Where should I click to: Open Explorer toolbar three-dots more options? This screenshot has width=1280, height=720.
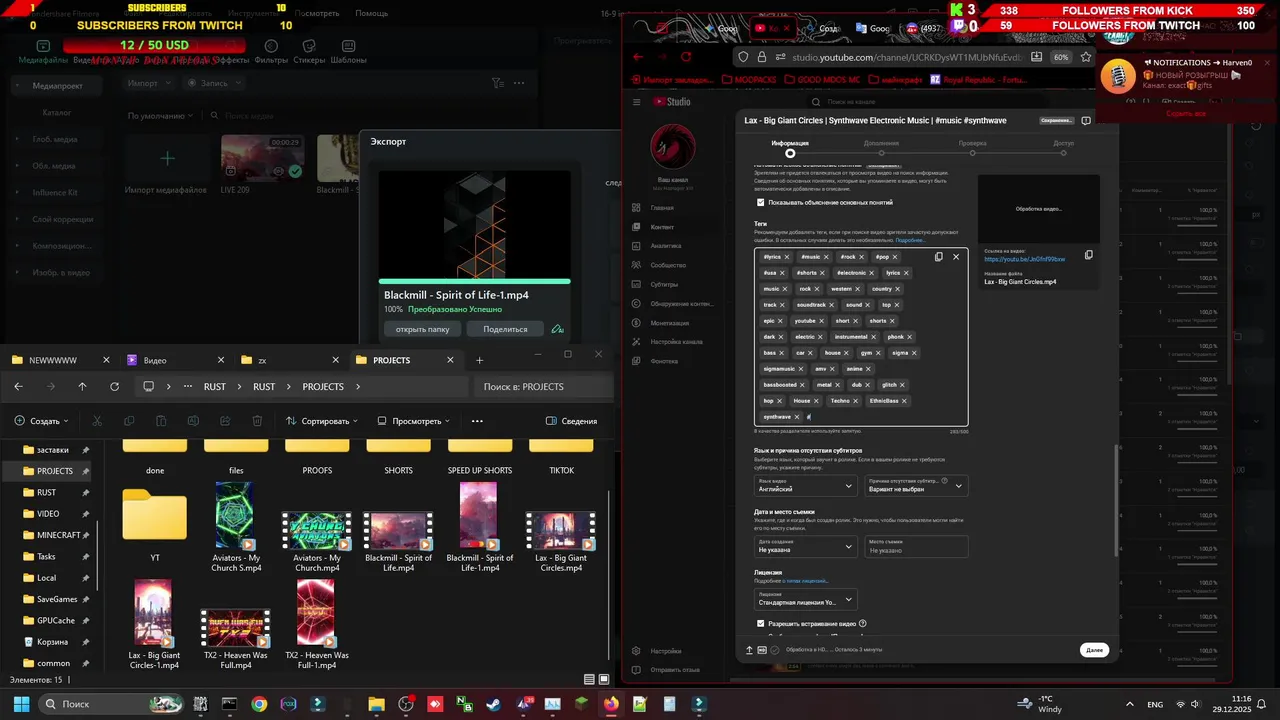(477, 421)
